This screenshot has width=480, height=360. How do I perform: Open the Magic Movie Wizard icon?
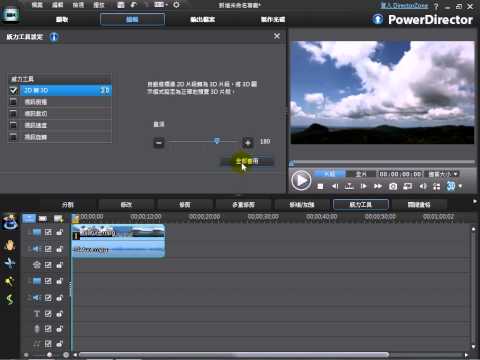(10, 222)
